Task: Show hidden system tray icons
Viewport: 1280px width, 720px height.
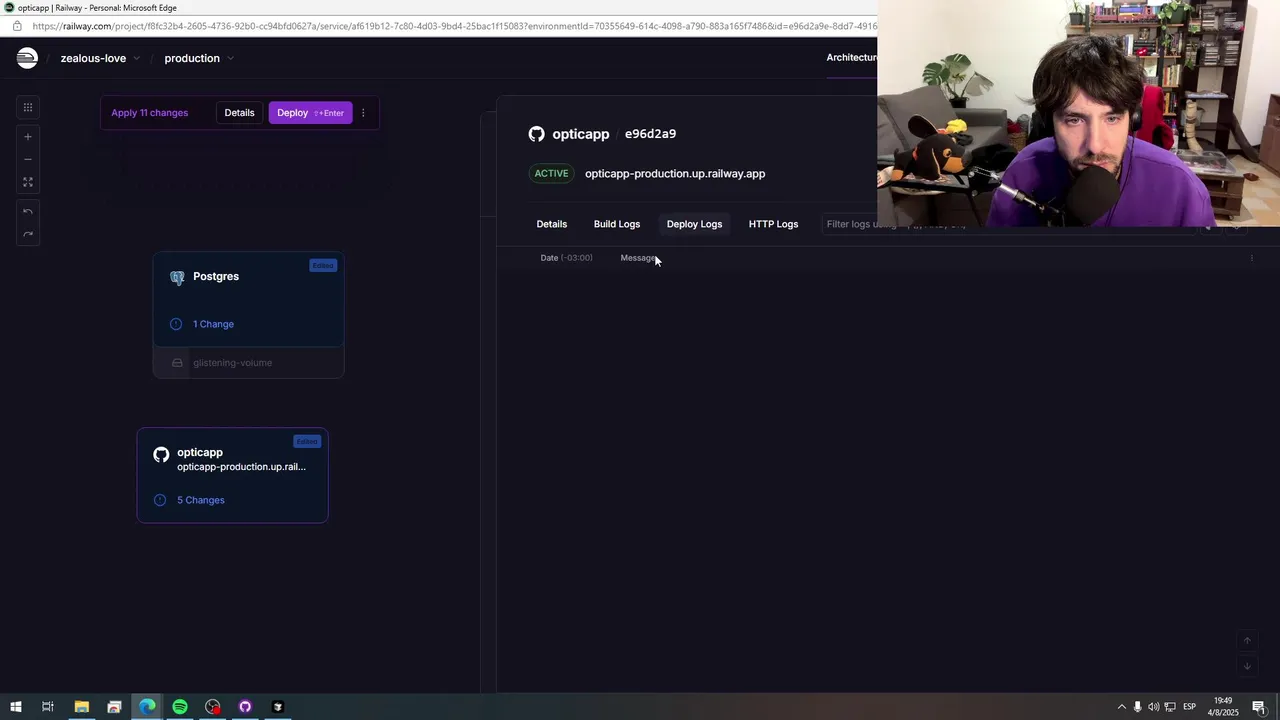Action: pos(1121,707)
